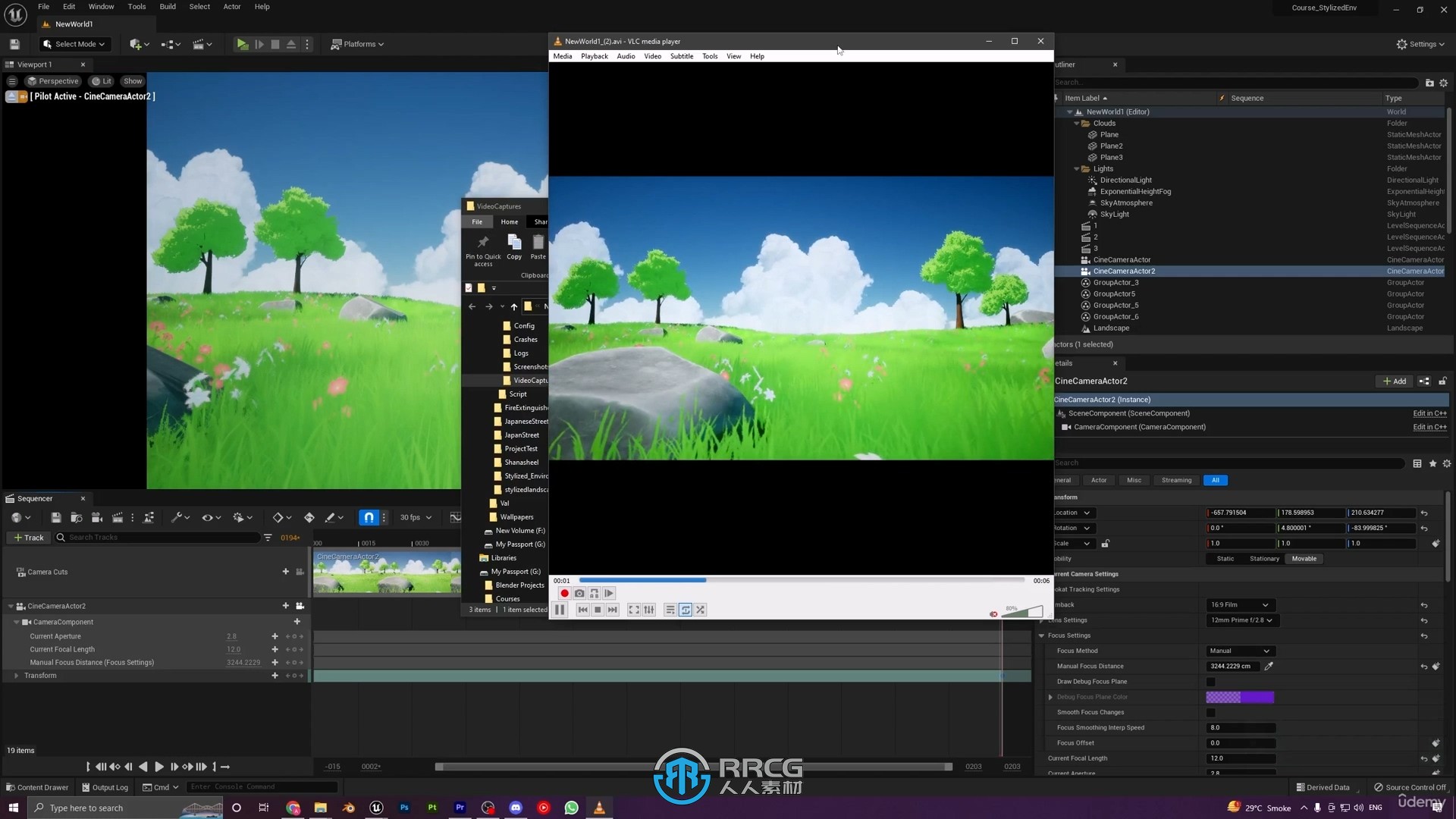Screen dimensions: 1456x819
Task: Open the Focus Method dropdown
Action: [1239, 651]
